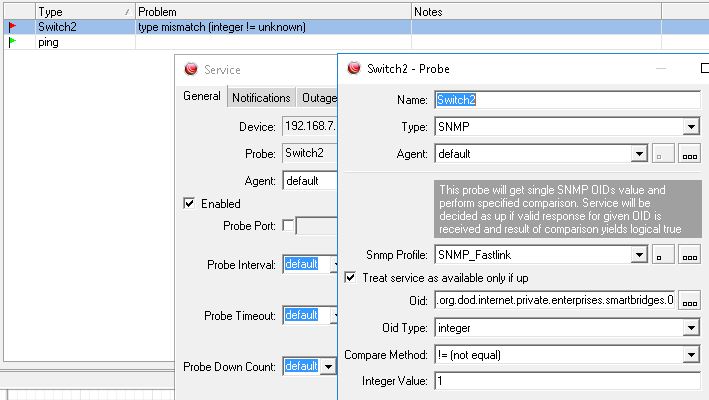Toggle the Enabled checkbox in Service window

189,203
